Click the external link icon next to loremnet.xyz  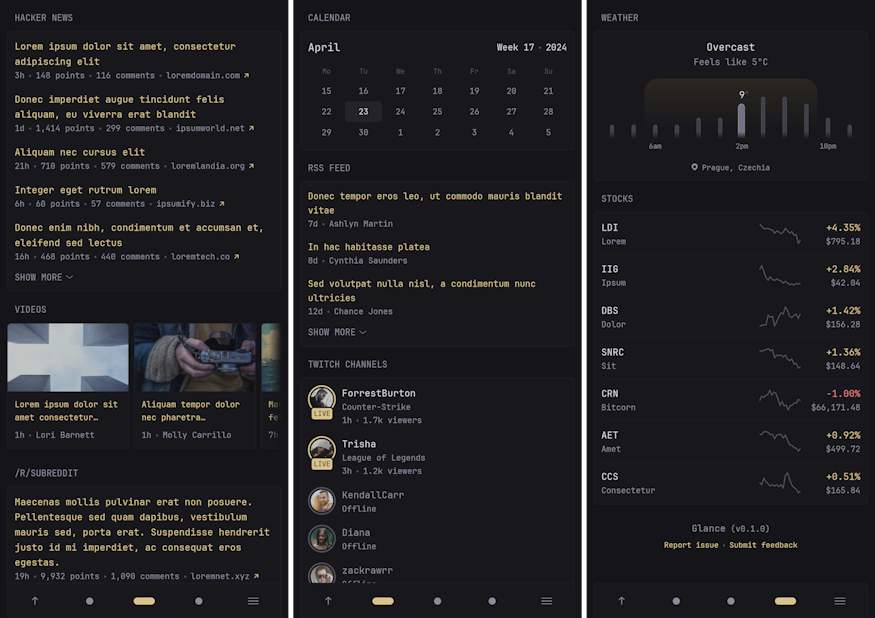point(254,575)
